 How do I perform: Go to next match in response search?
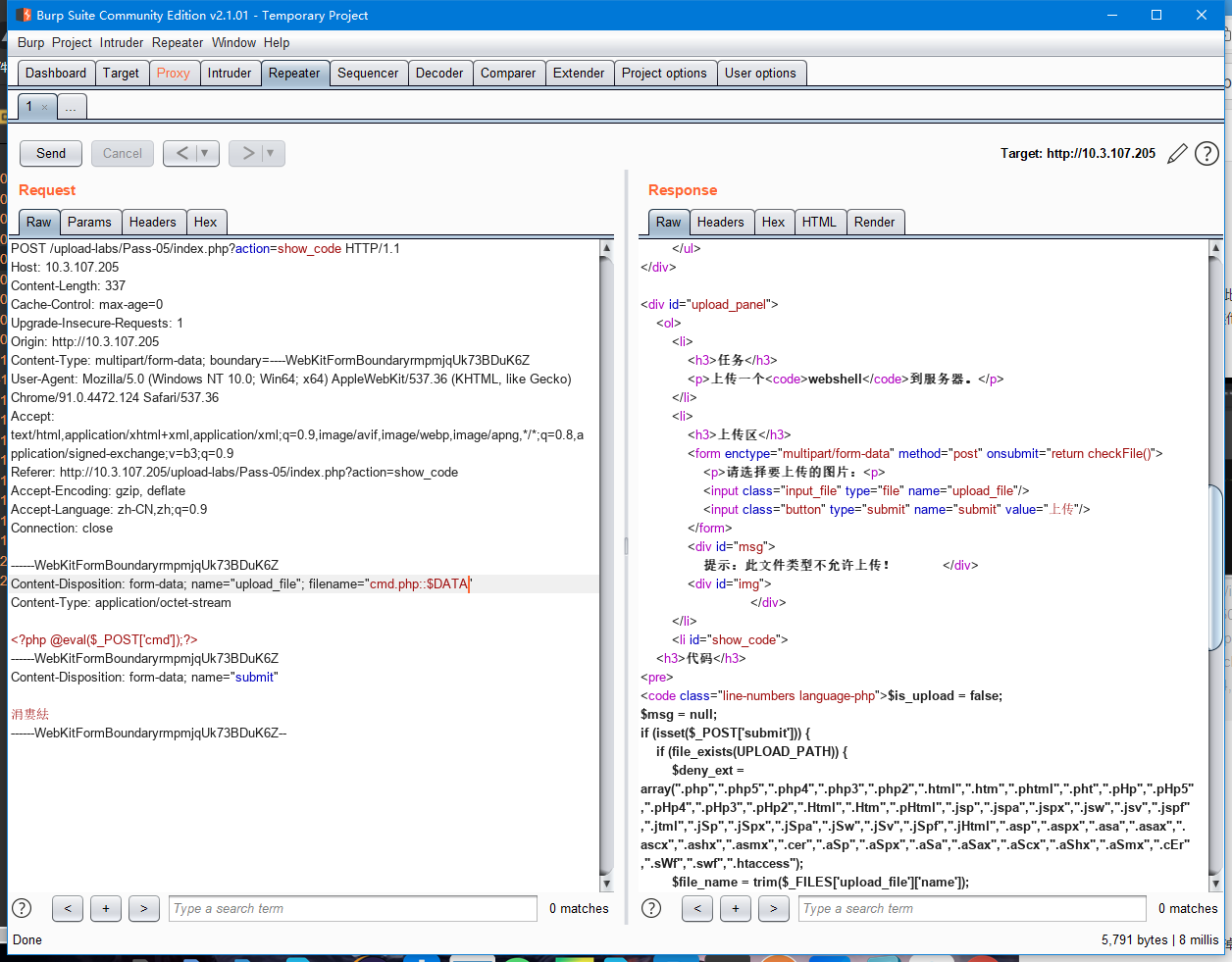(x=773, y=908)
